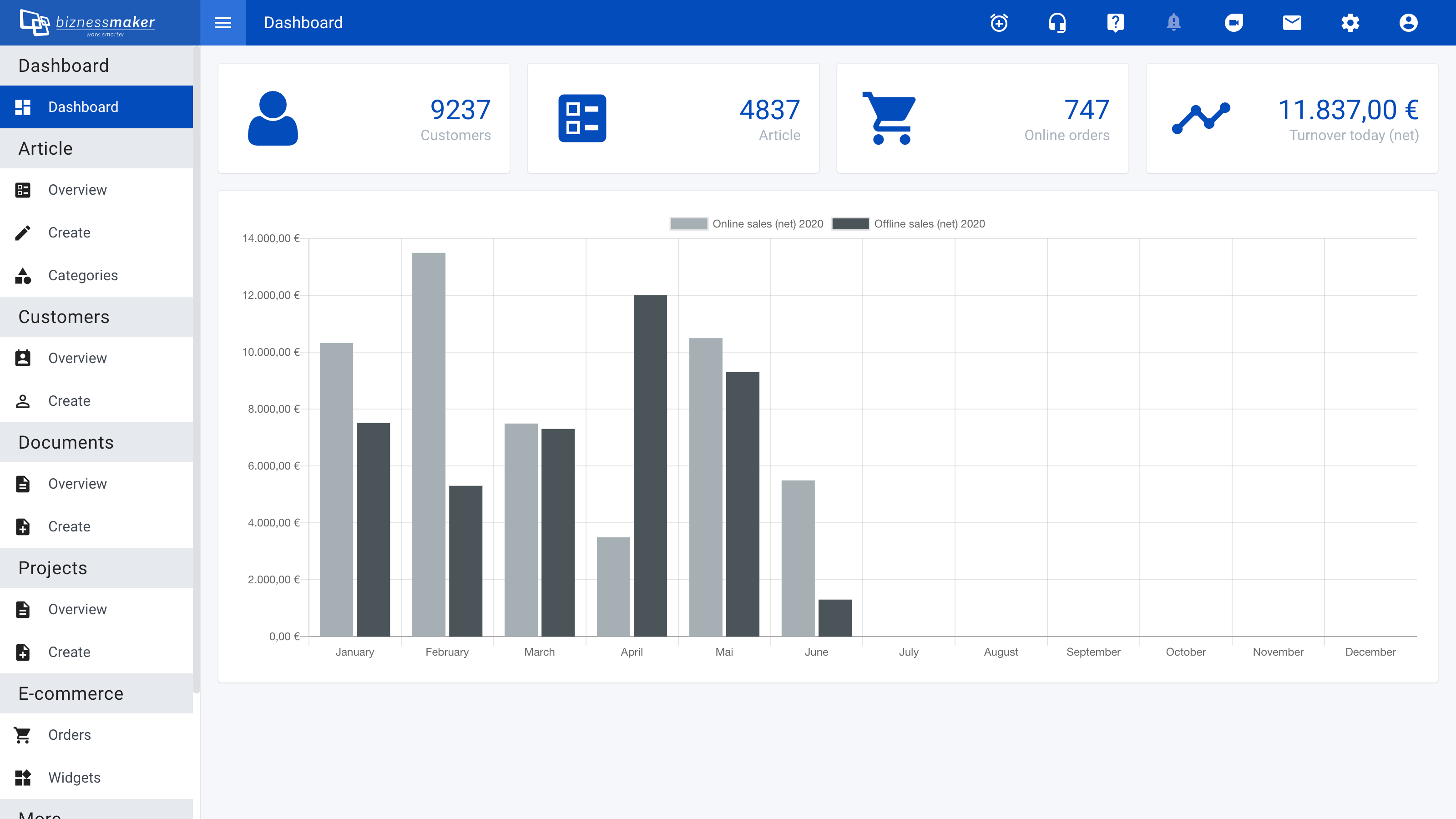Click the biznessmaker logo
This screenshot has width=1456, height=819.
(88, 23)
